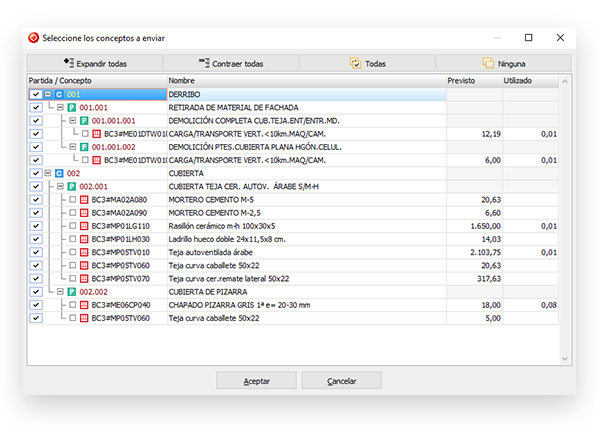Collapse the 001 DERRIBO tree node

point(47,94)
